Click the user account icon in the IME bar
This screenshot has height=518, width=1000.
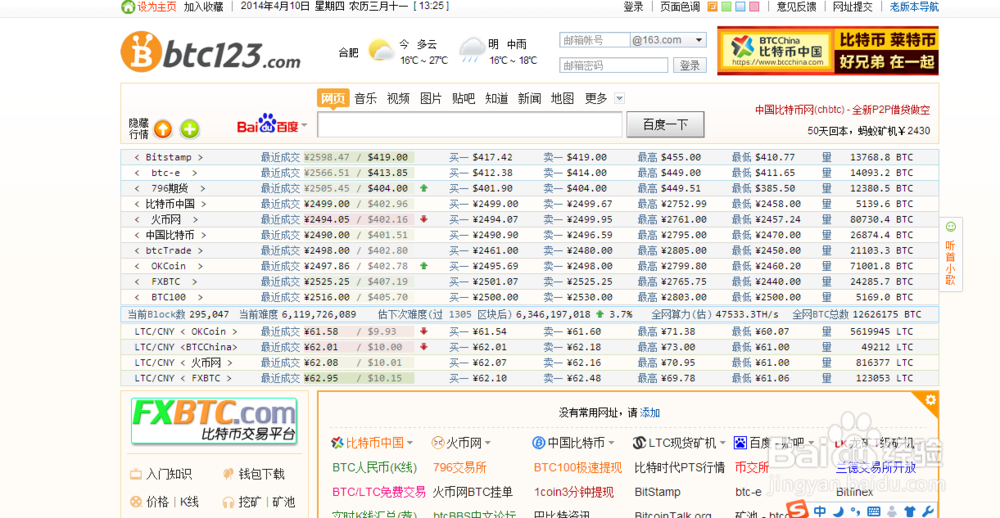[x=892, y=512]
